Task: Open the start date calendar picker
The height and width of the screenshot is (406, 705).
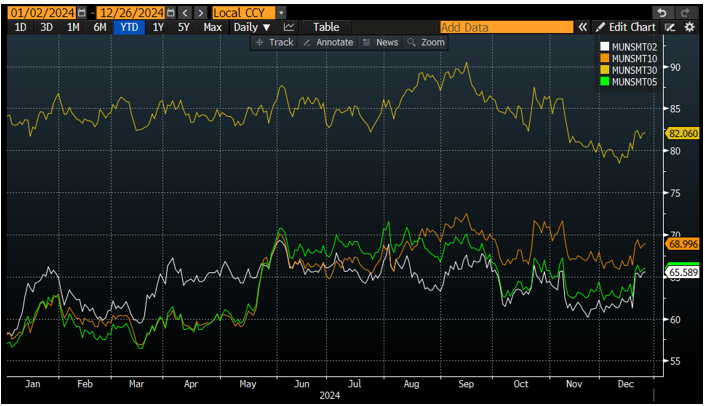Action: (82, 11)
